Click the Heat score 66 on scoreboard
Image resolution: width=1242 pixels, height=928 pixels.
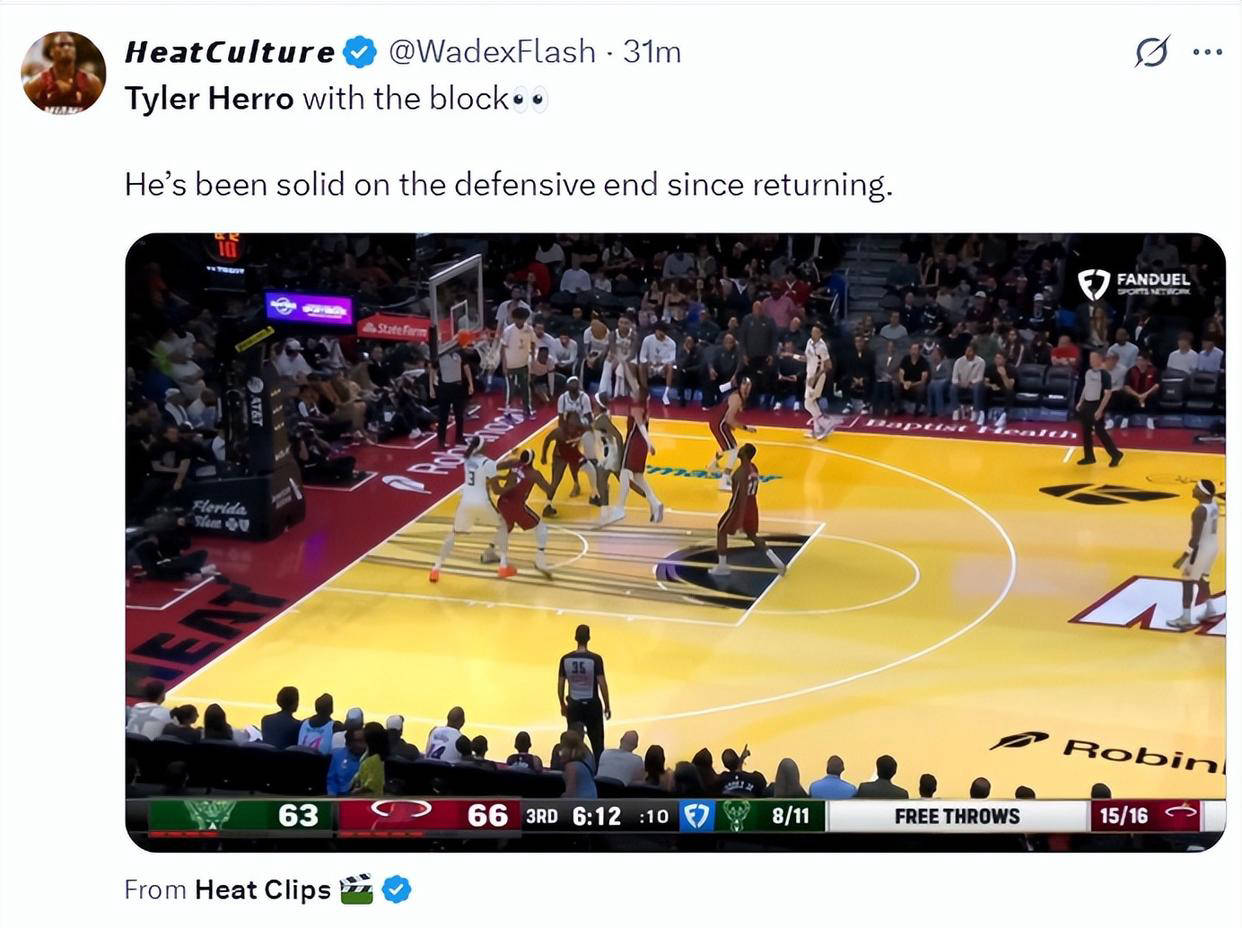click(x=487, y=816)
